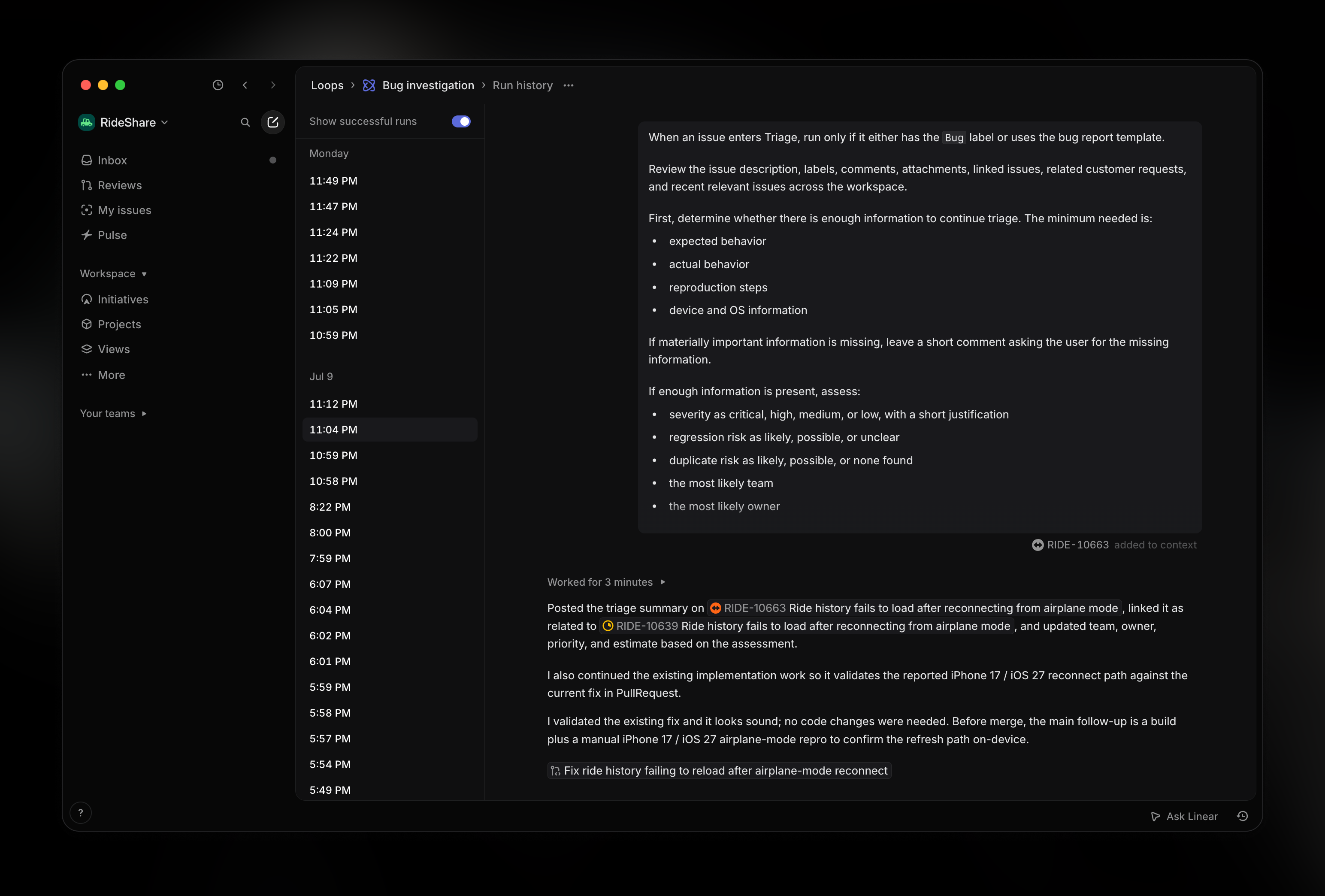Select the 10:58 PM run
The width and height of the screenshot is (1325, 896).
click(x=390, y=481)
